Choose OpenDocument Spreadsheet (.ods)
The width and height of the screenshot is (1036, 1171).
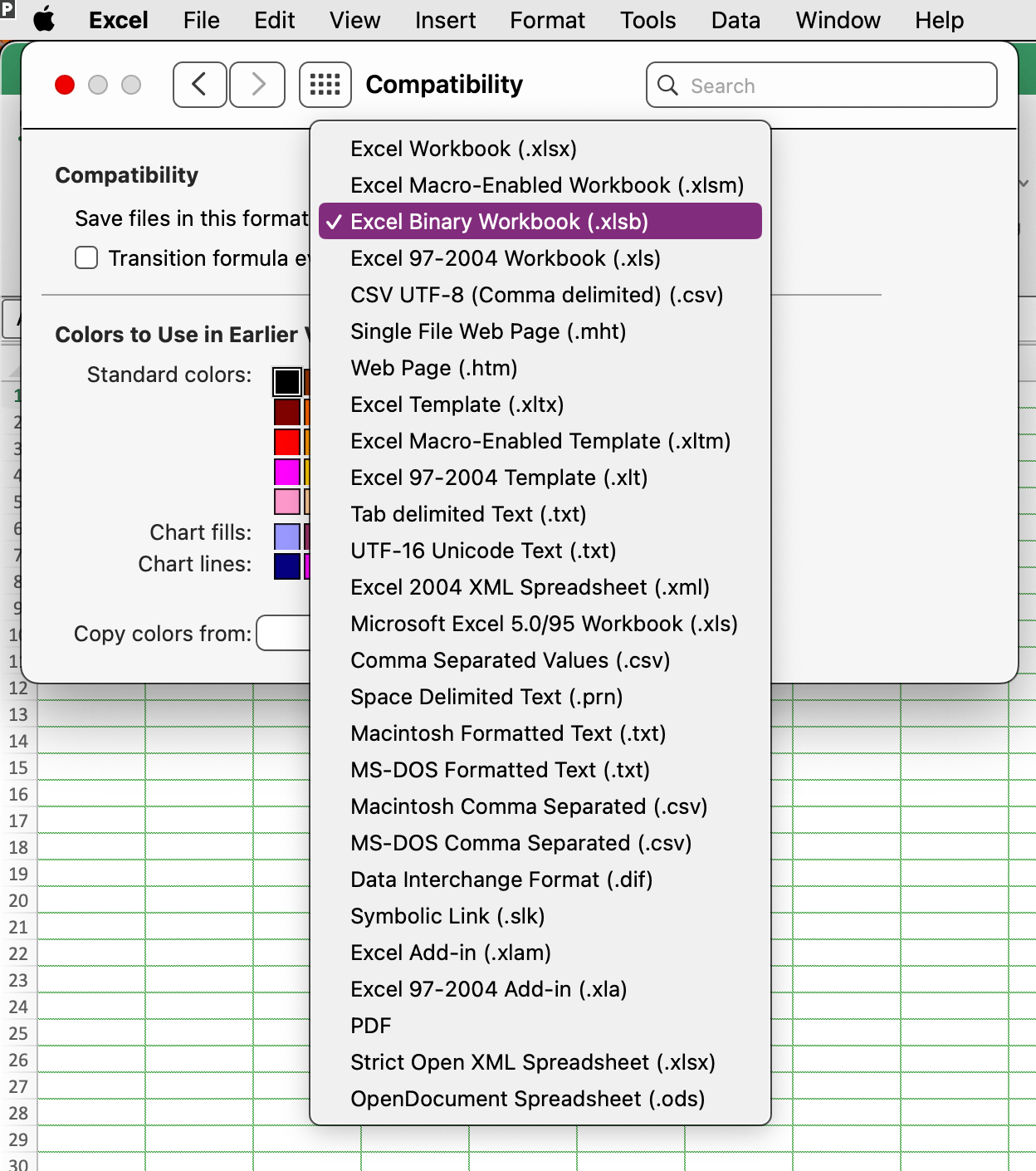540,1099
